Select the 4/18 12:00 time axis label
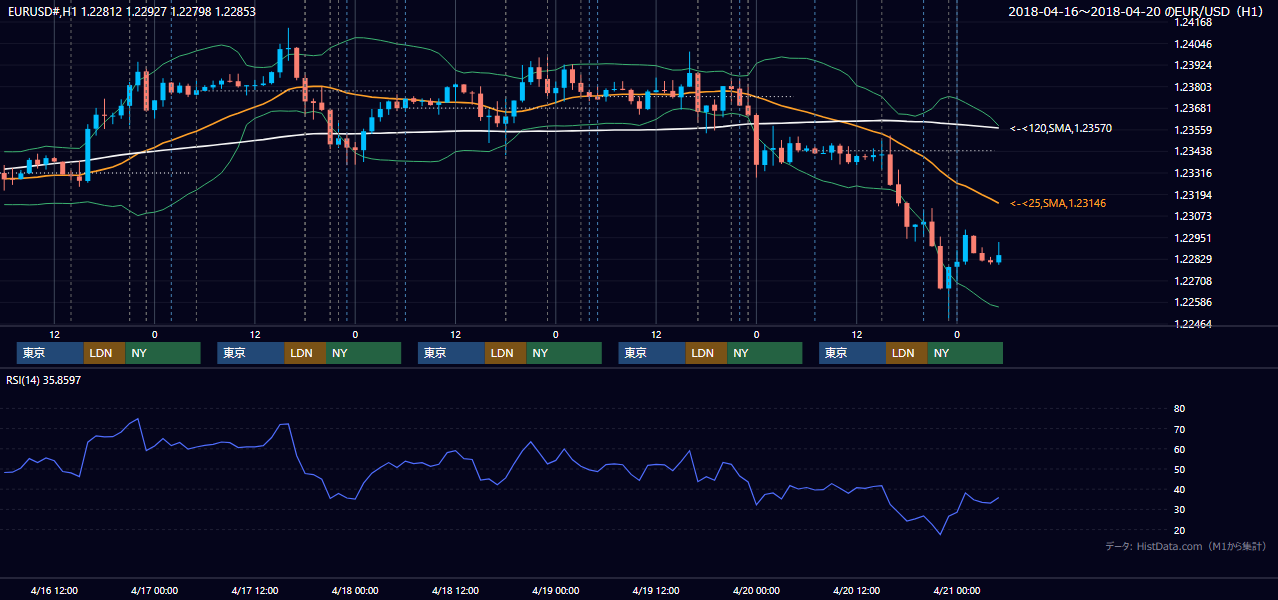Image resolution: width=1278 pixels, height=600 pixels. (x=456, y=590)
